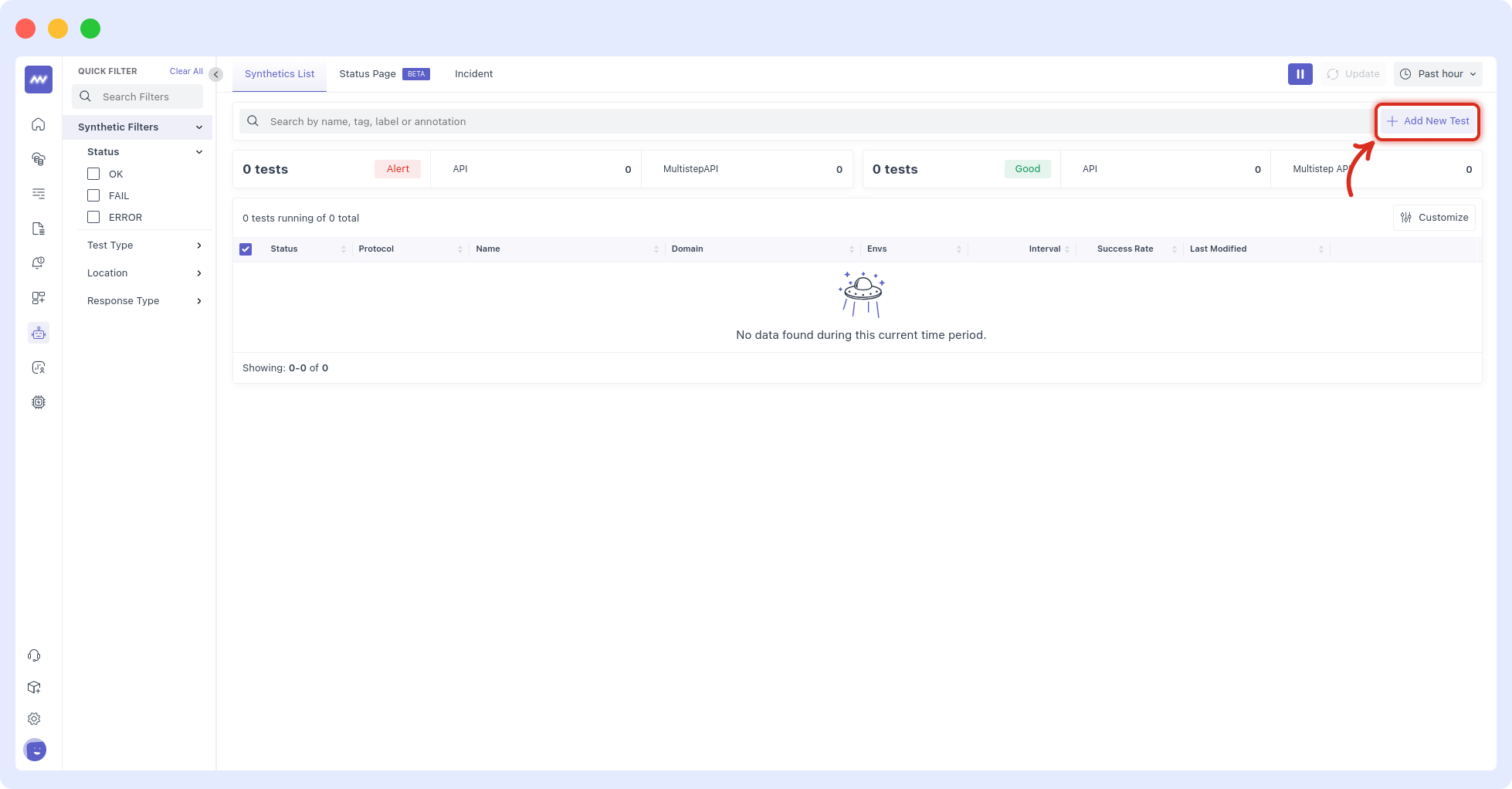Switch to the Status Page tab
1512x789 pixels.
click(x=368, y=74)
